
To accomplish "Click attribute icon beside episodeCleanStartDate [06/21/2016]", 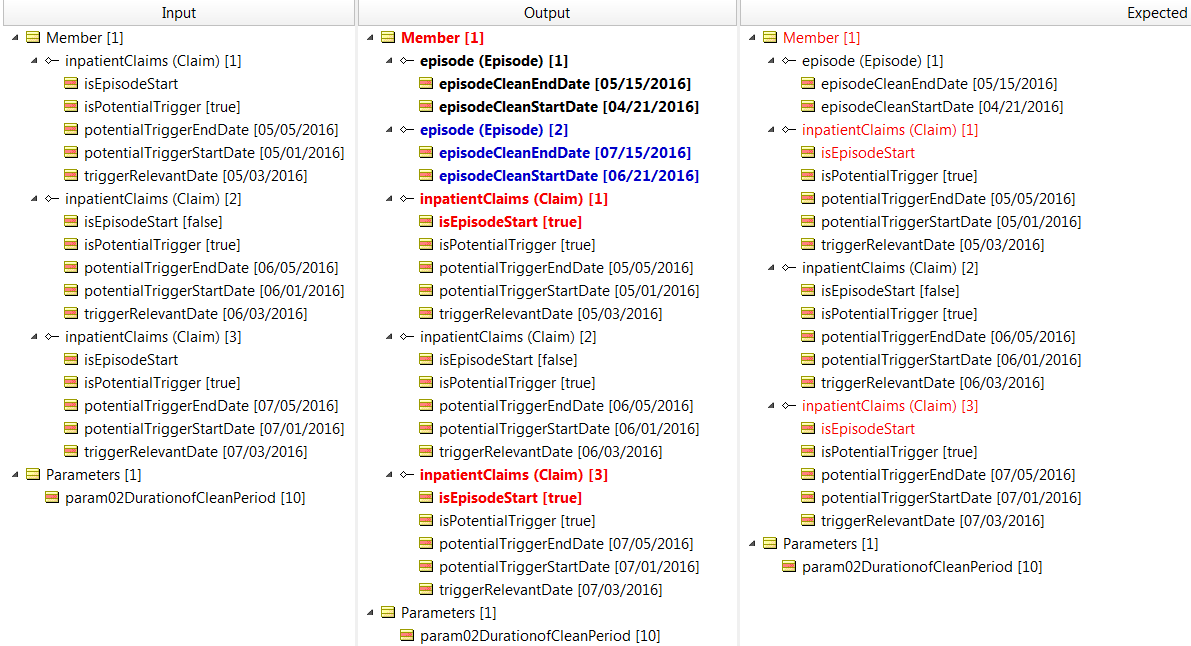I will (425, 176).
